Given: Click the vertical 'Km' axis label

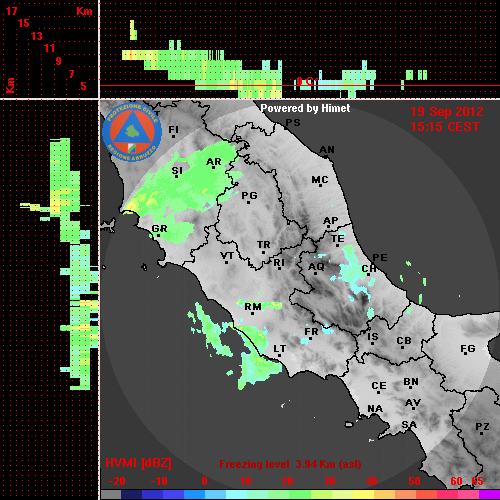Looking at the screenshot, I should point(10,85).
